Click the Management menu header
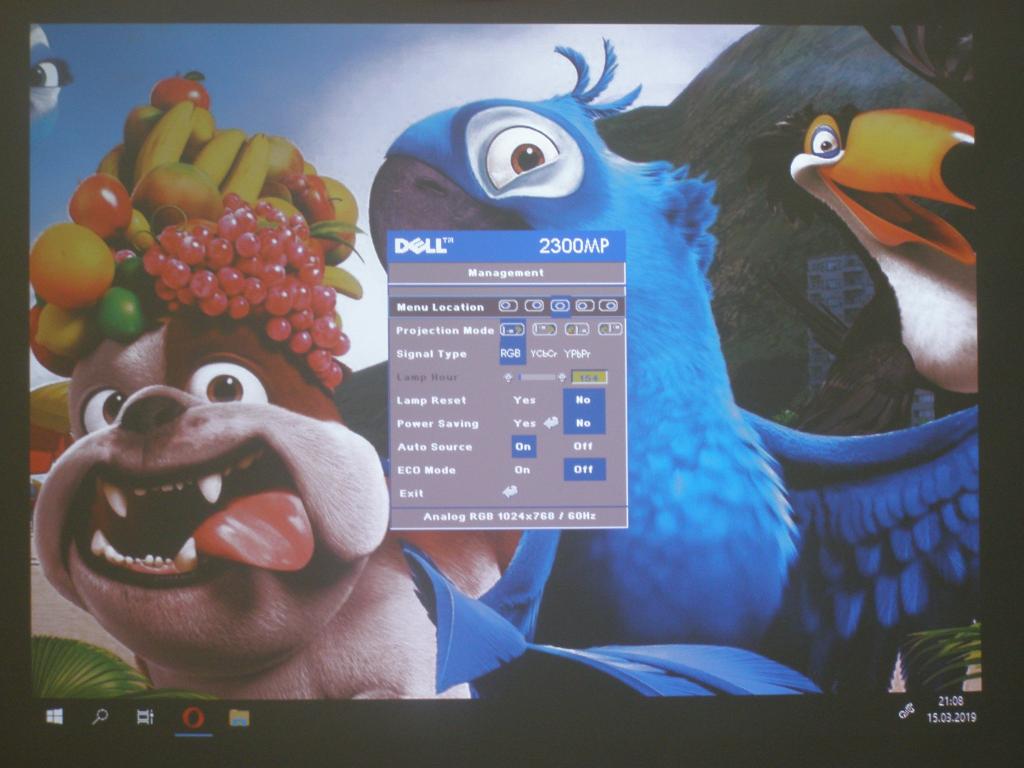The width and height of the screenshot is (1024, 768). tap(506, 273)
